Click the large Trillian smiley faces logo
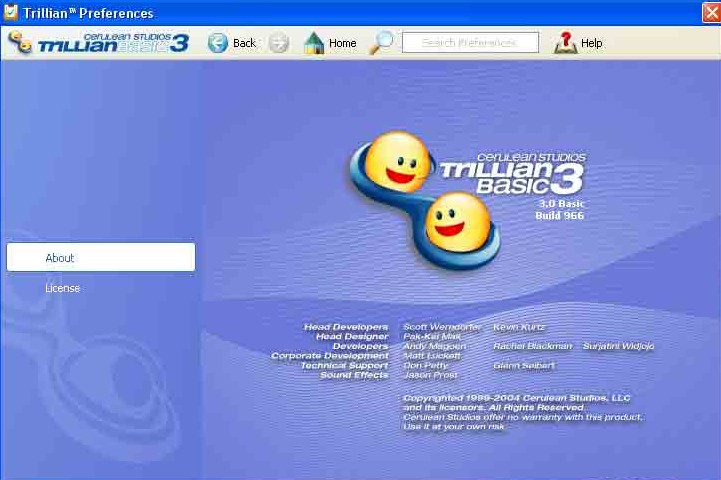 425,199
